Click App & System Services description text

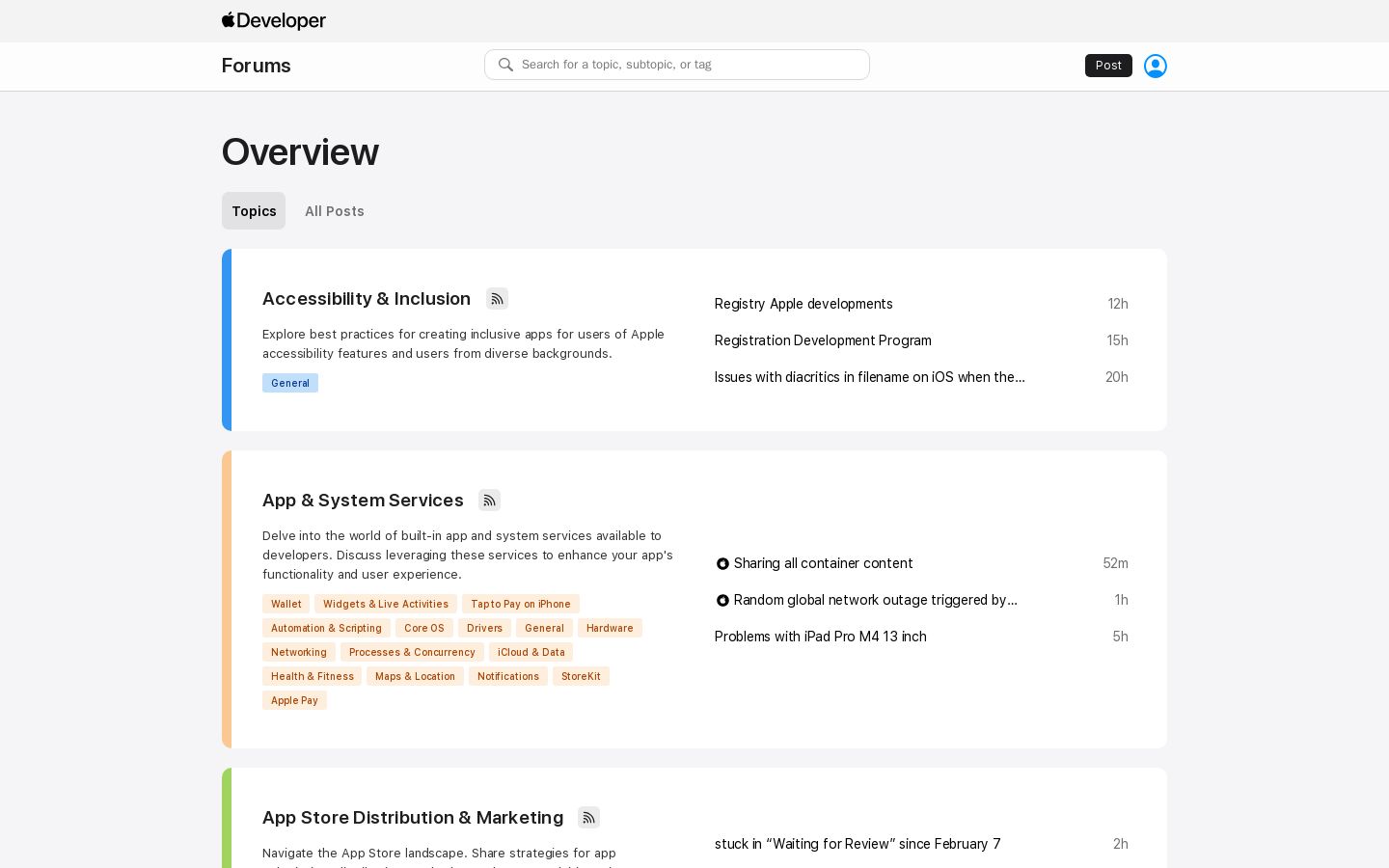click(x=468, y=556)
